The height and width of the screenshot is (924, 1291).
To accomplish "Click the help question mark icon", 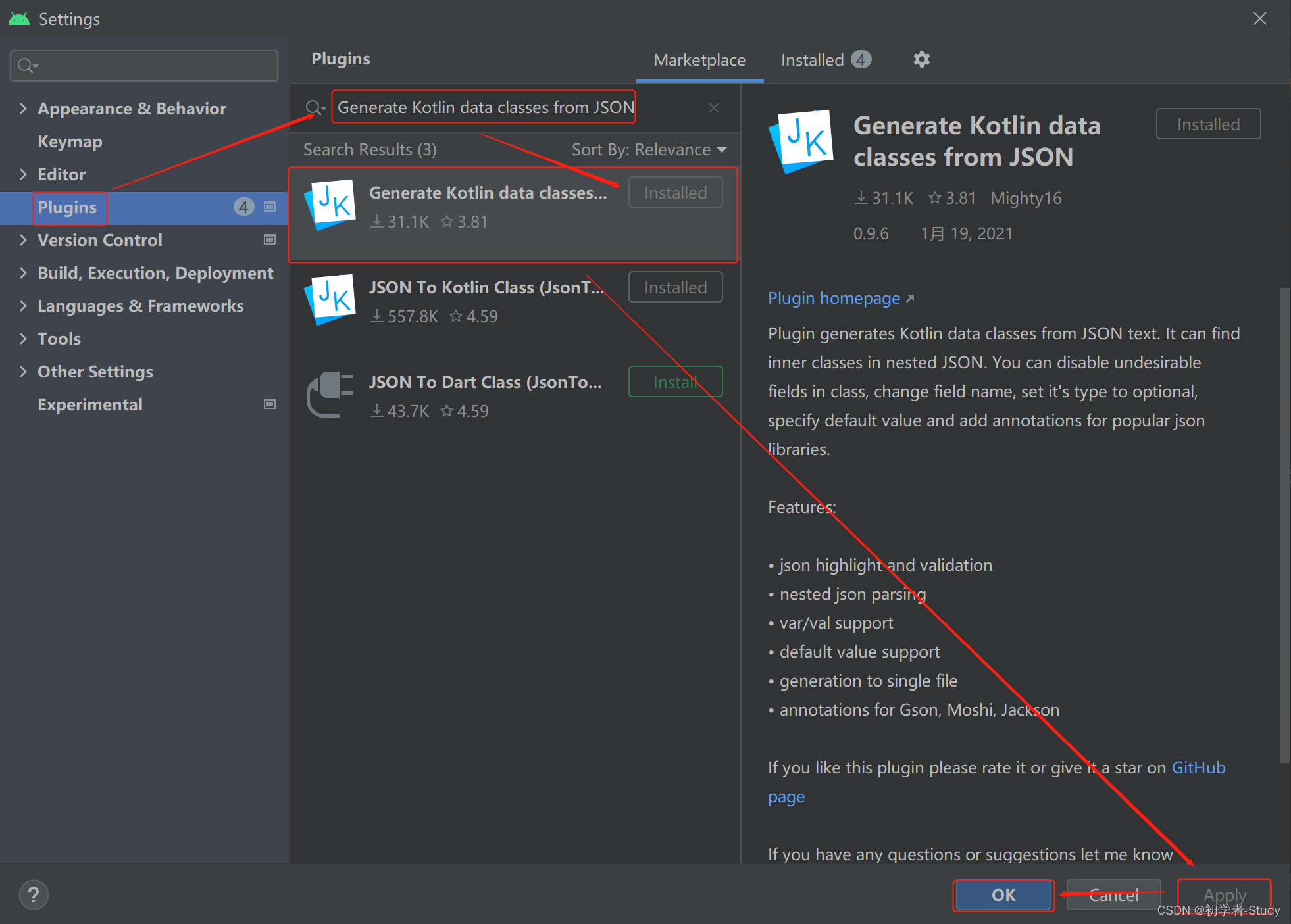I will [x=34, y=894].
